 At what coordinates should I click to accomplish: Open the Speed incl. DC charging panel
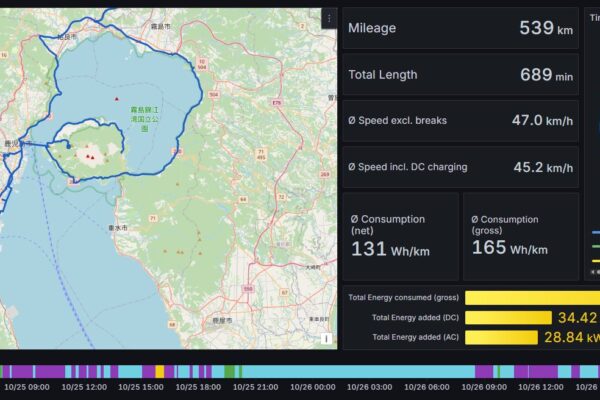(x=460, y=167)
